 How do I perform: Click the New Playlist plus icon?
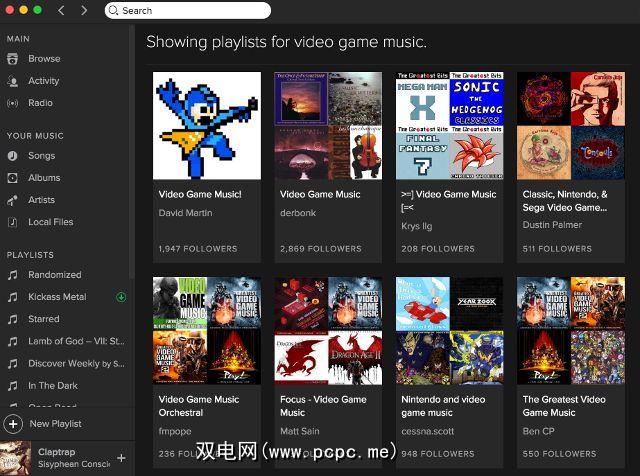click(x=13, y=424)
